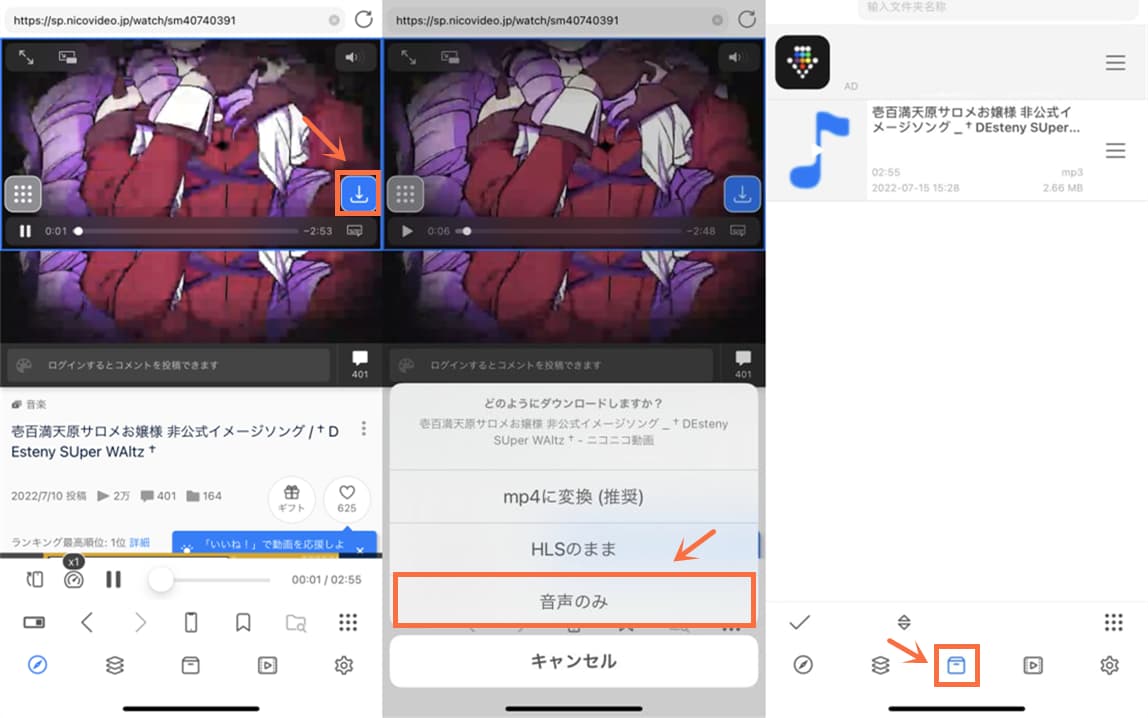1148x718 pixels.
Task: Open fullscreen expand icon in left screenshot video
Action: coord(26,57)
